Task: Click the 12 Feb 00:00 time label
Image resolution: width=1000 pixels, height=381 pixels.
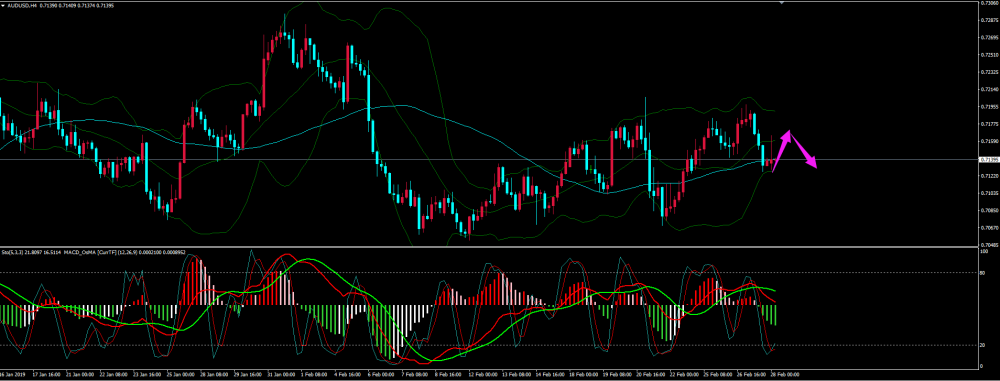Action: pos(482,375)
